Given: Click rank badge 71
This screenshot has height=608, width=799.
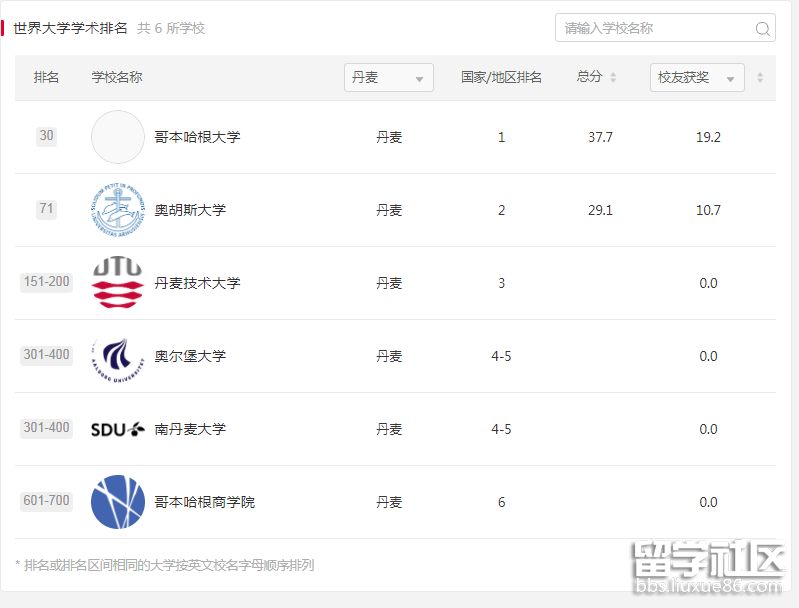Looking at the screenshot, I should pyautogui.click(x=46, y=208).
